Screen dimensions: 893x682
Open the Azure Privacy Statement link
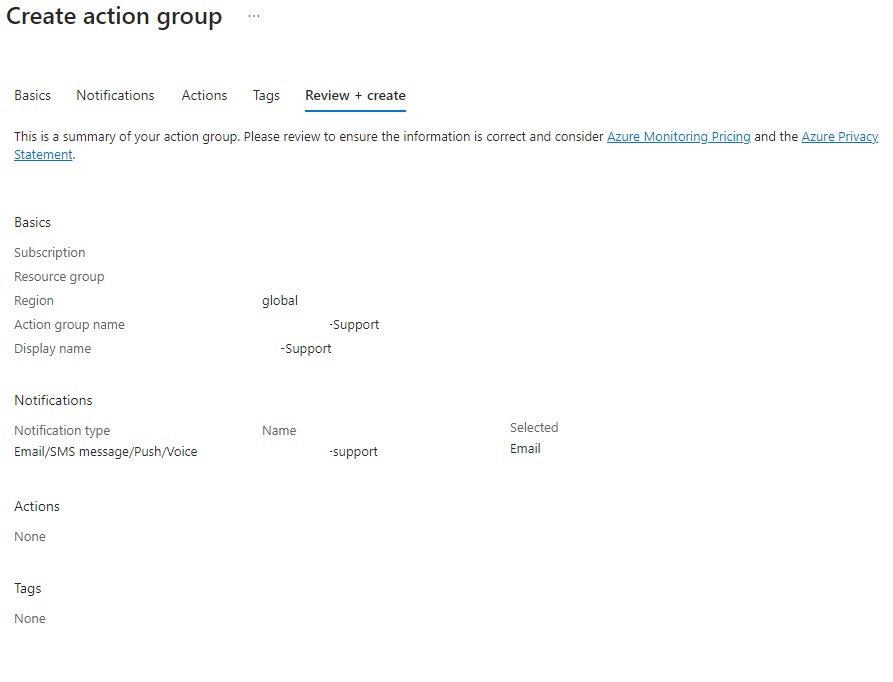[x=839, y=137]
